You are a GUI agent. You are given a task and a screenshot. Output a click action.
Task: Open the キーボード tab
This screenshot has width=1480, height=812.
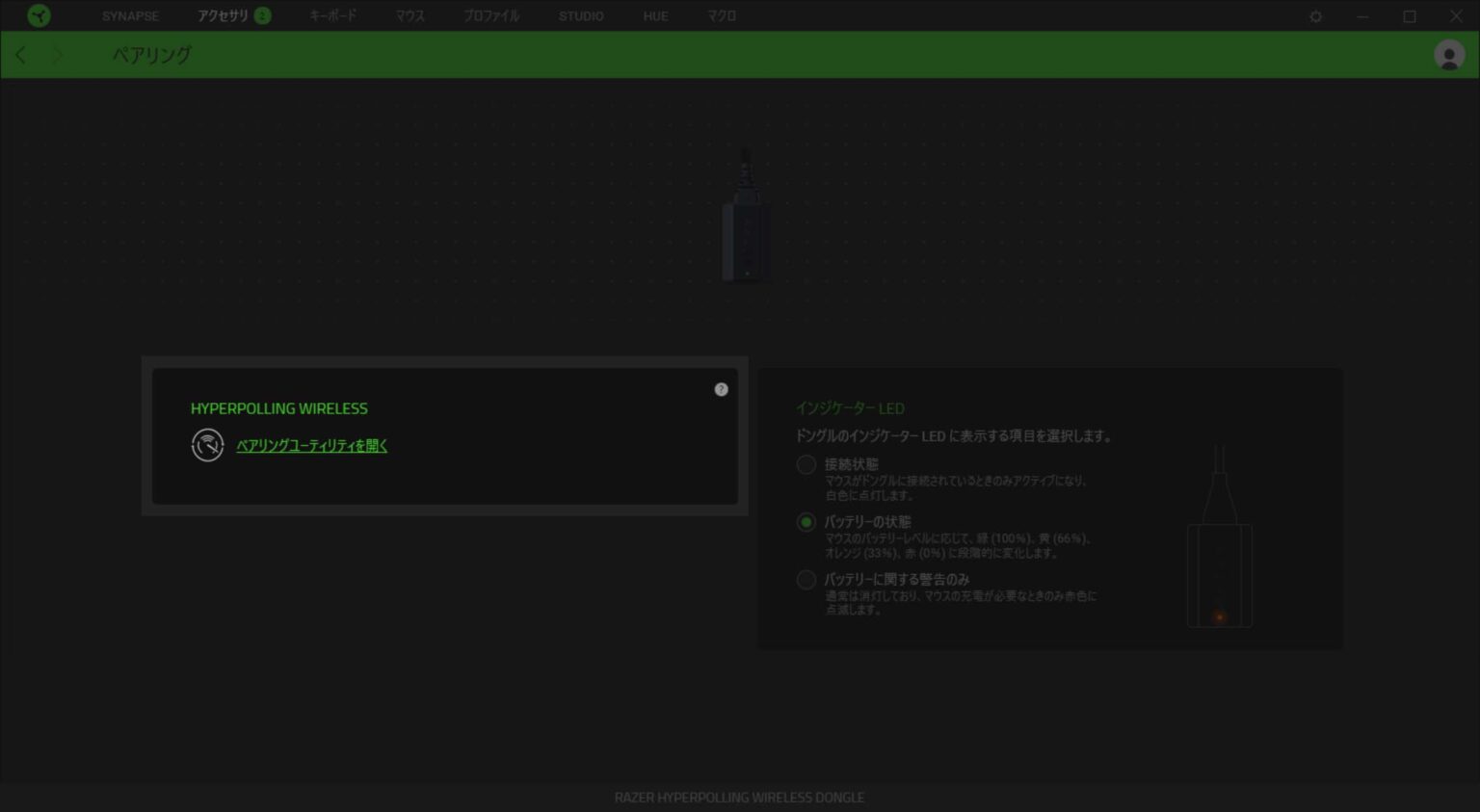click(x=331, y=15)
